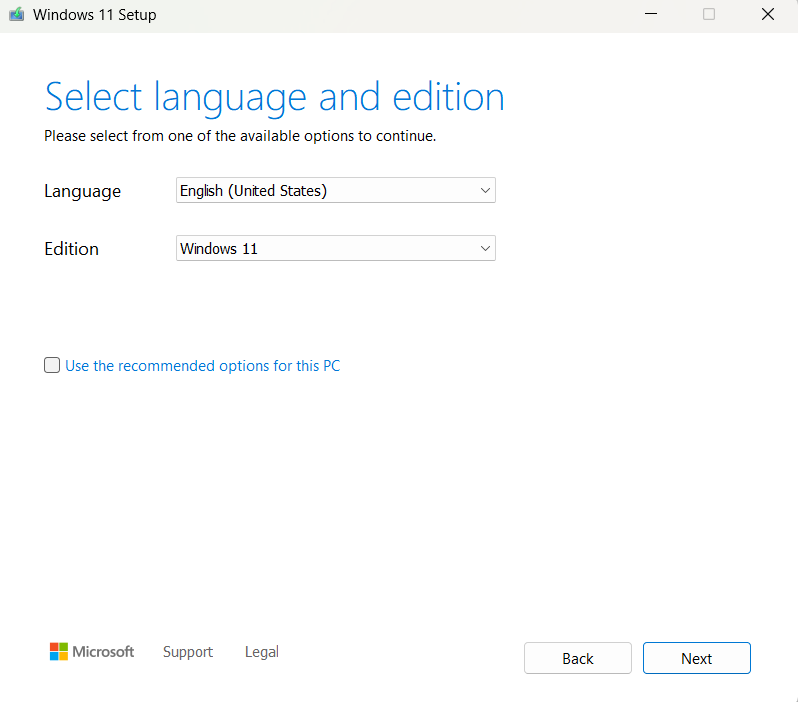798x702 pixels.
Task: Minimize the Windows 11 Setup window
Action: pos(651,14)
